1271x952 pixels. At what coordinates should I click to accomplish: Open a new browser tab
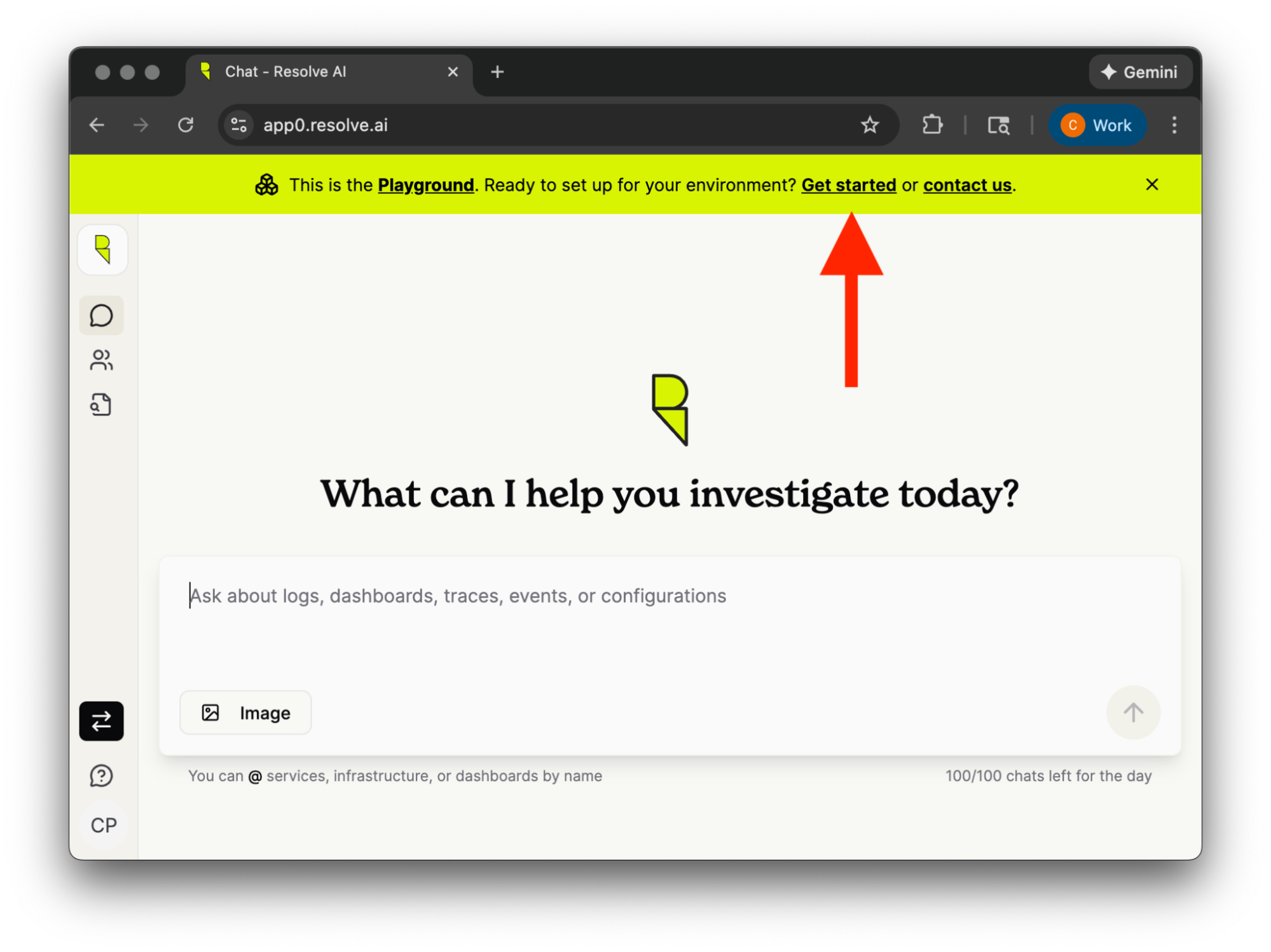(498, 72)
